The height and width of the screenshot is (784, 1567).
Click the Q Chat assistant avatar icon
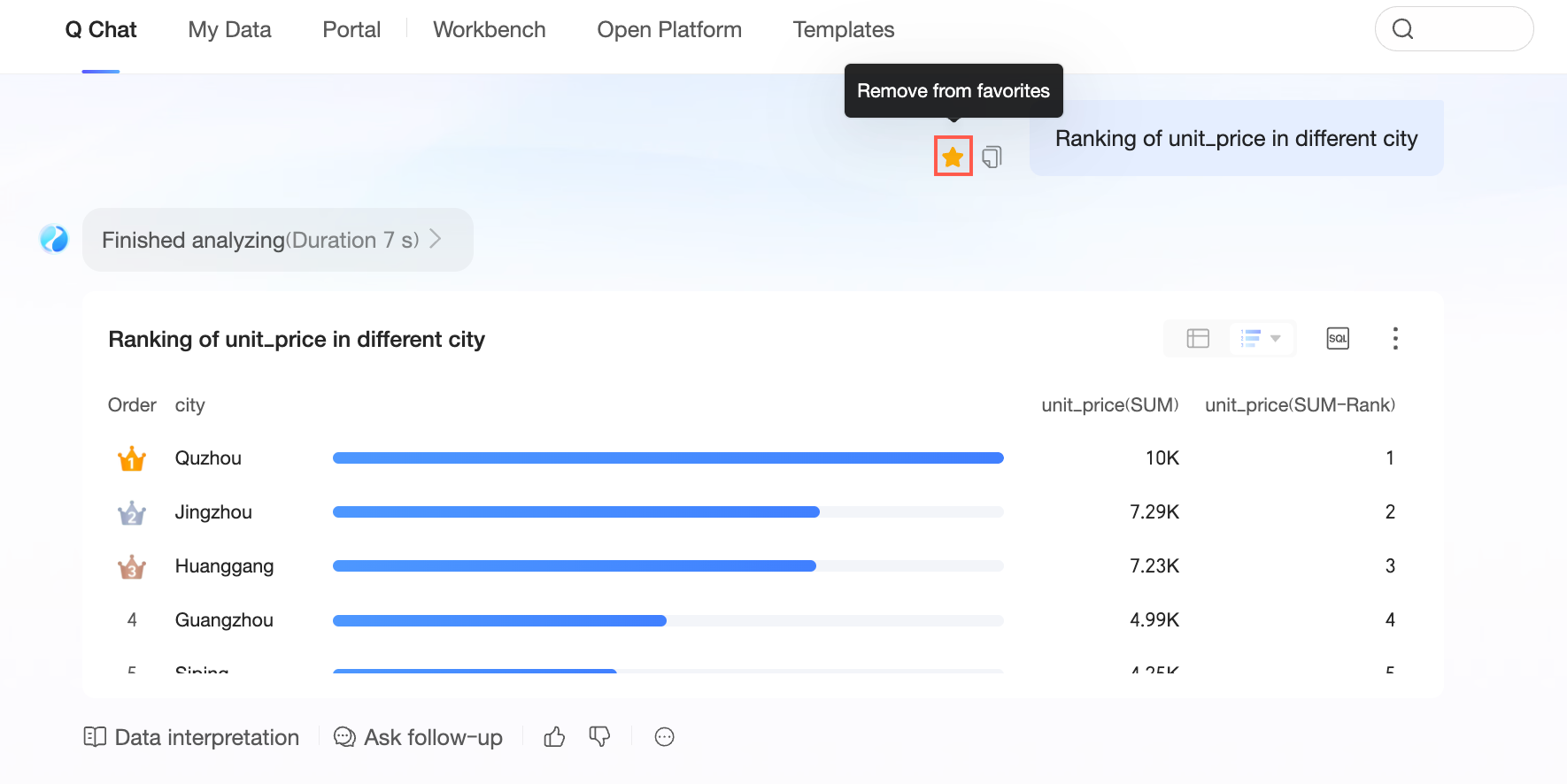tap(54, 239)
